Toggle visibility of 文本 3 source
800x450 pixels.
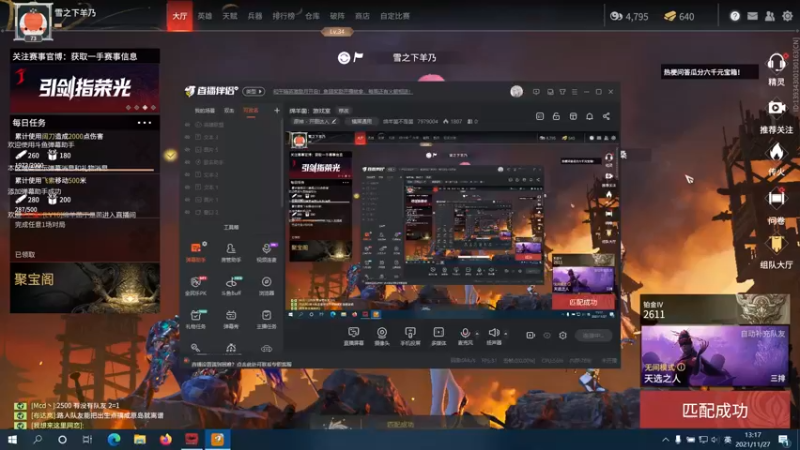click(188, 137)
